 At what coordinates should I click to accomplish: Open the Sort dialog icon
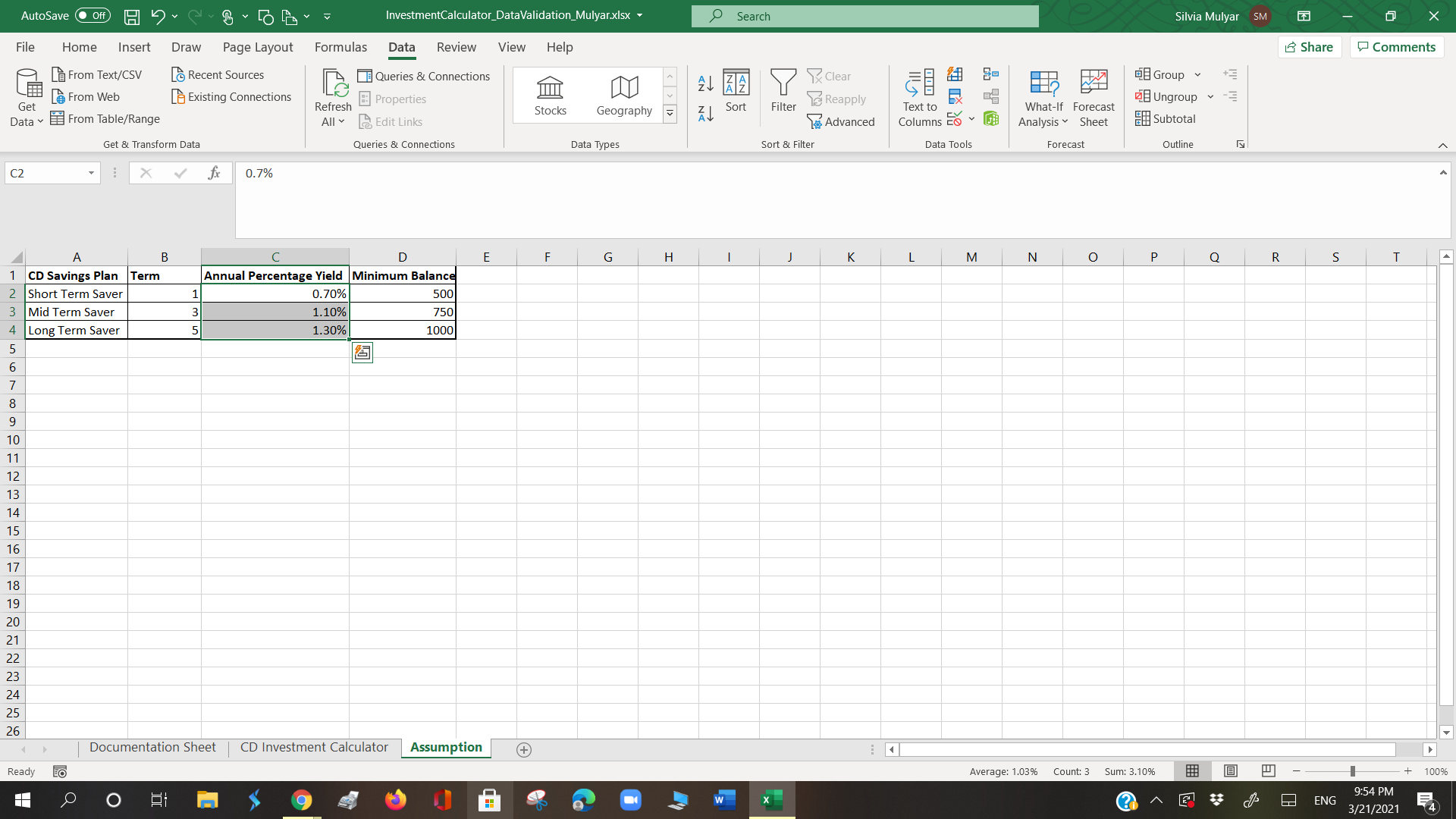click(736, 91)
